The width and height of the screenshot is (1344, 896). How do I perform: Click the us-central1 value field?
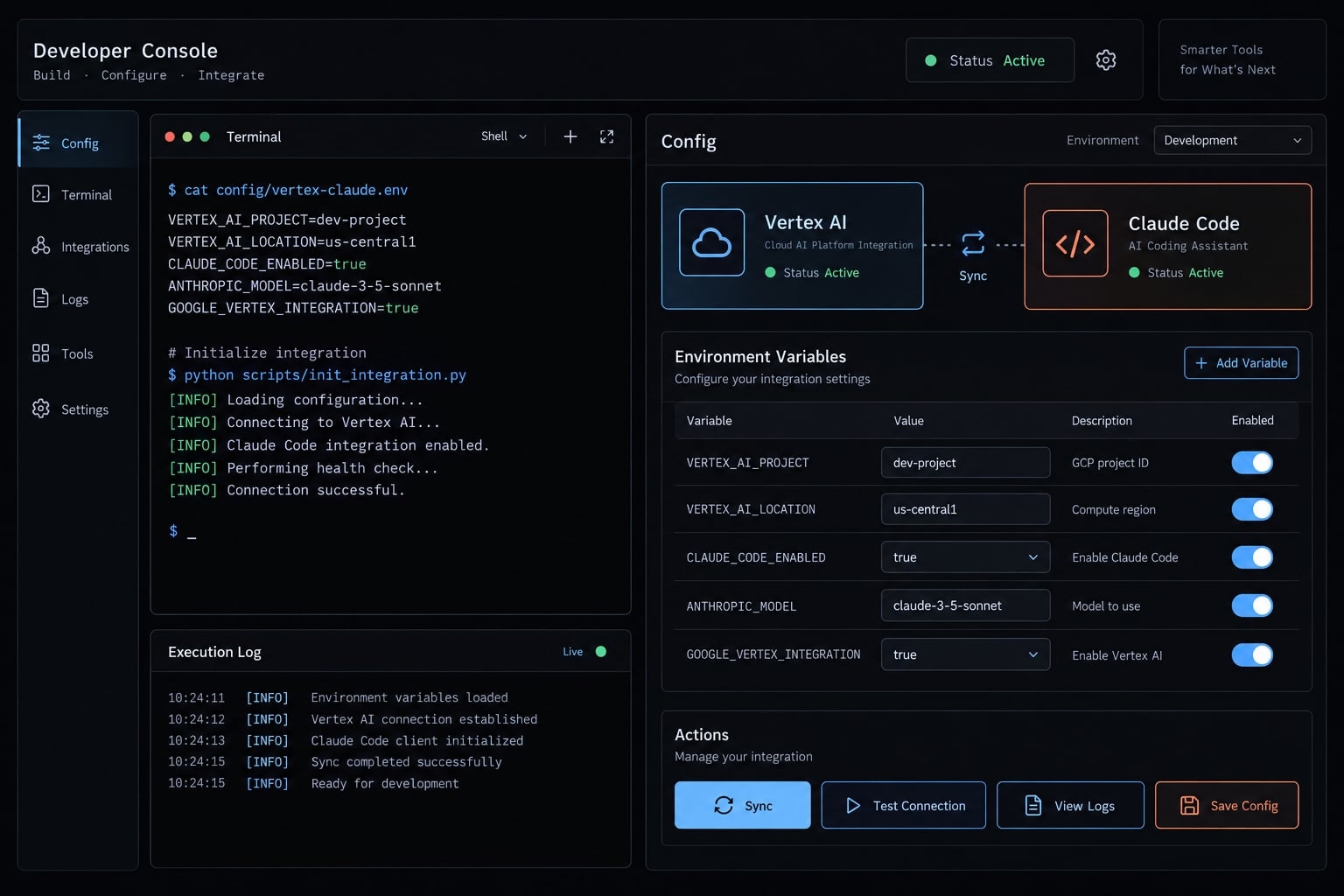(x=965, y=508)
